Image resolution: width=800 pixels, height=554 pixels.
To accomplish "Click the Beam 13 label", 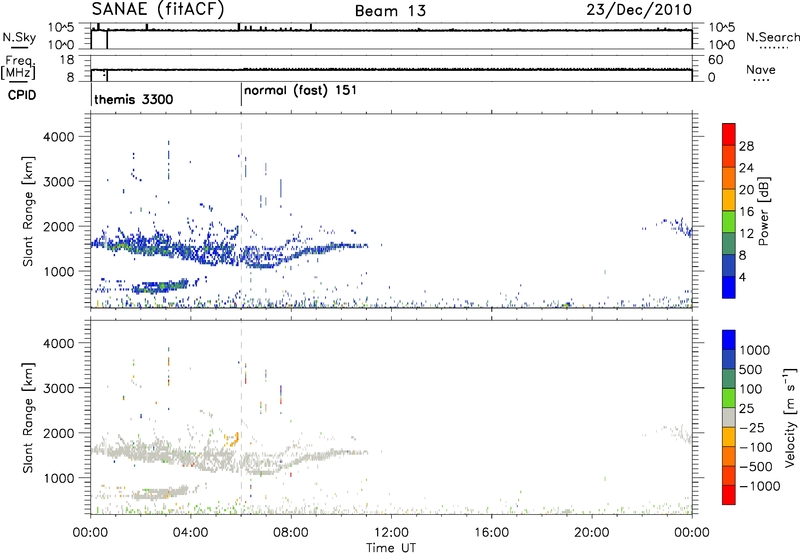I will [x=390, y=11].
